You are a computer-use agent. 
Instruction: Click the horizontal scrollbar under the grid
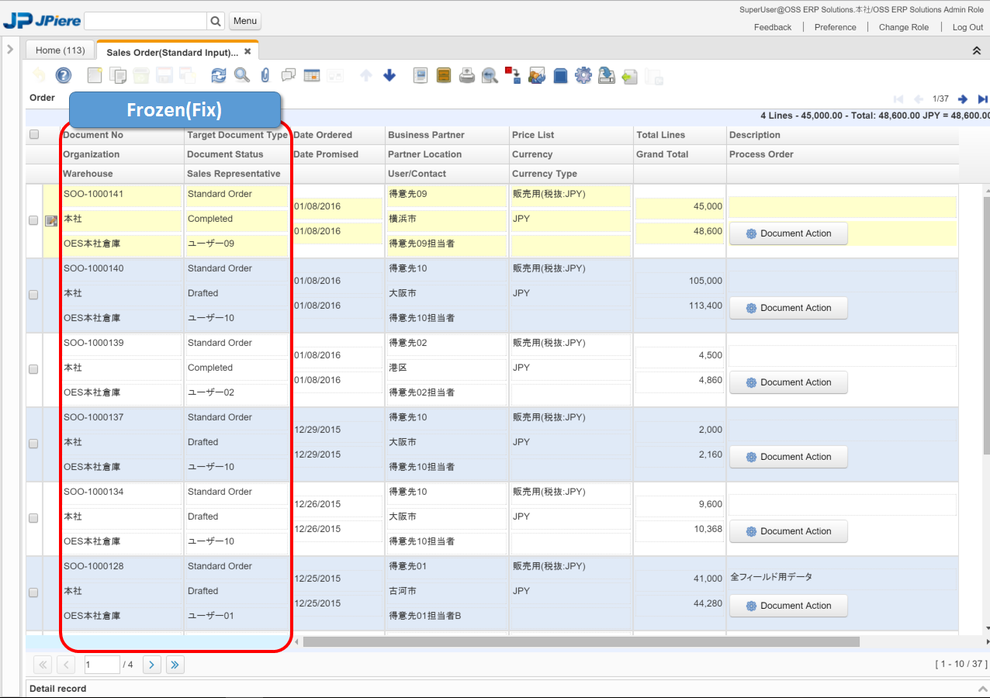tap(580, 642)
